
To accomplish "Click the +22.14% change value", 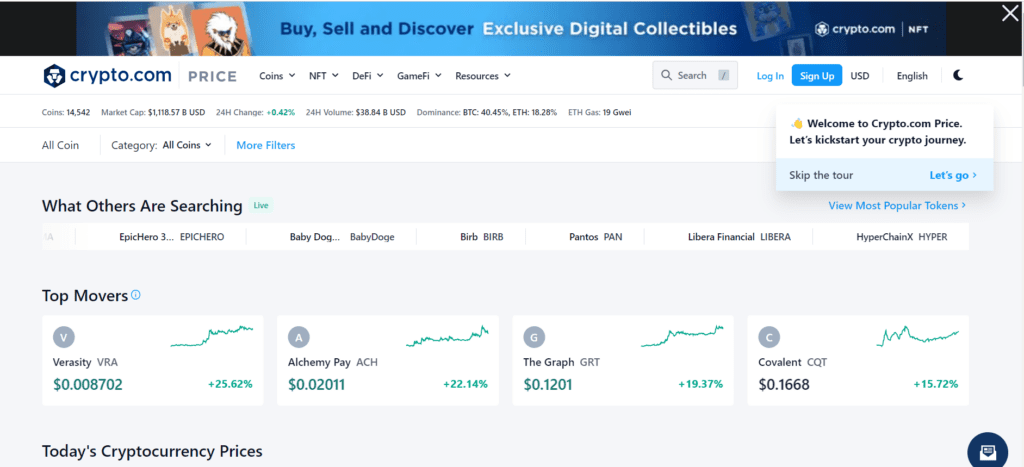I will 465,384.
